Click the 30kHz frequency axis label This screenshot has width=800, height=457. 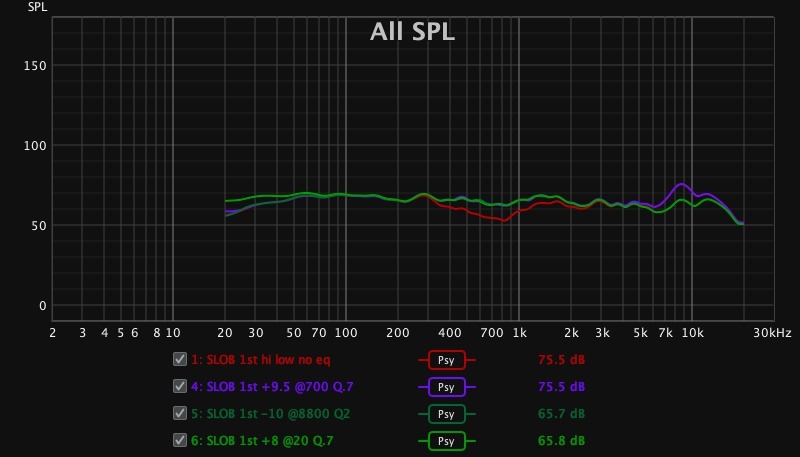[x=772, y=333]
